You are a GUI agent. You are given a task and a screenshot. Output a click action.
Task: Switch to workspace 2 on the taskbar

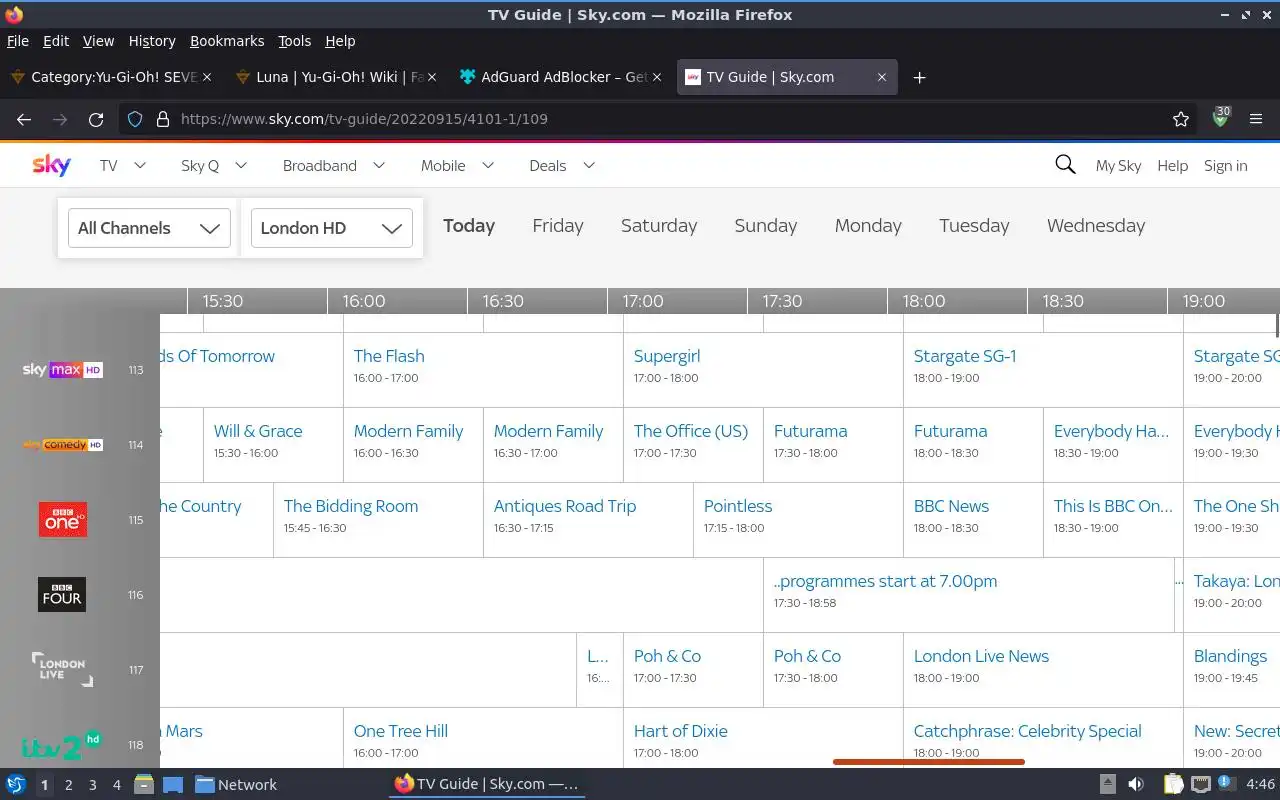point(68,785)
